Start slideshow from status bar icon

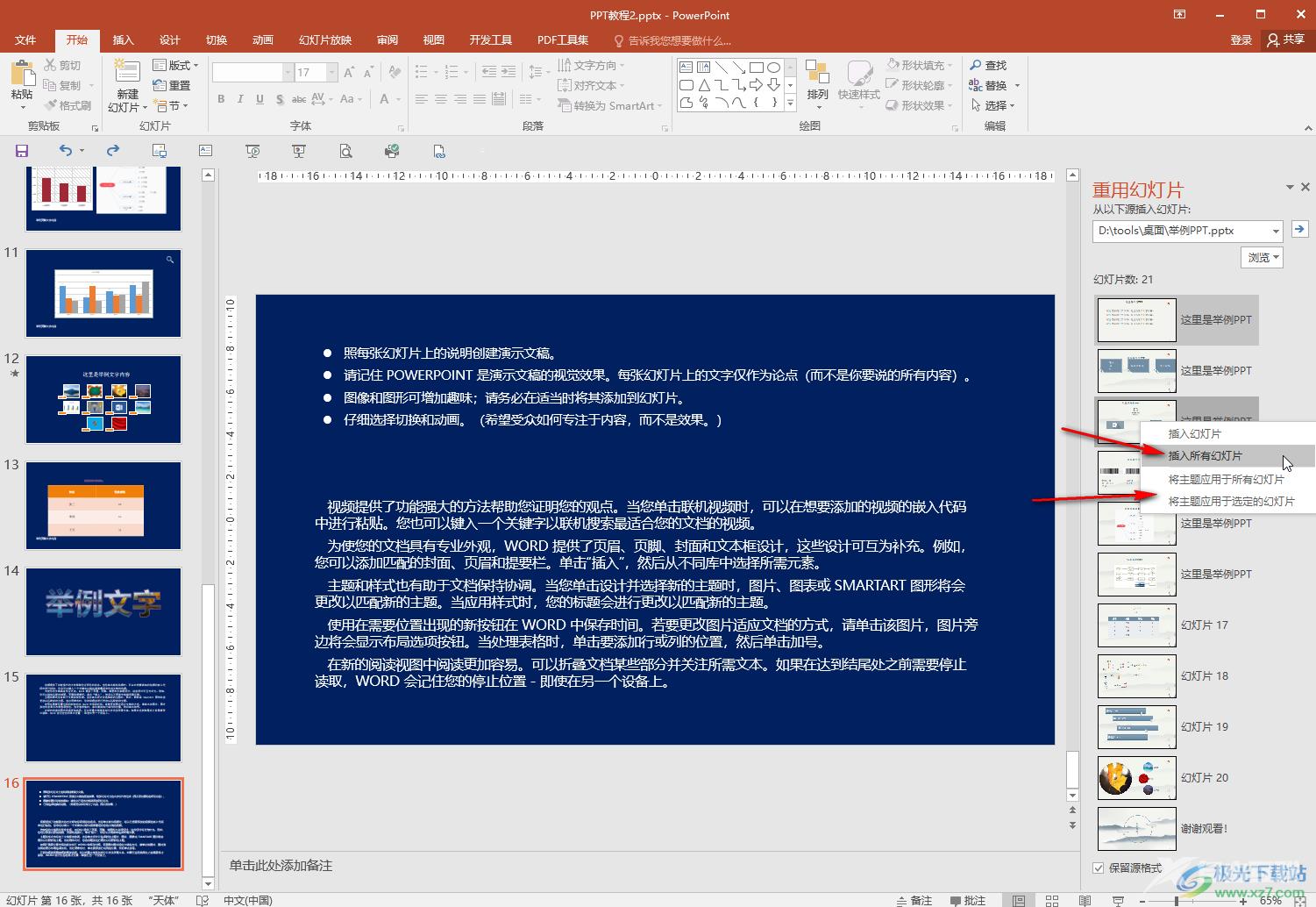[x=1118, y=900]
